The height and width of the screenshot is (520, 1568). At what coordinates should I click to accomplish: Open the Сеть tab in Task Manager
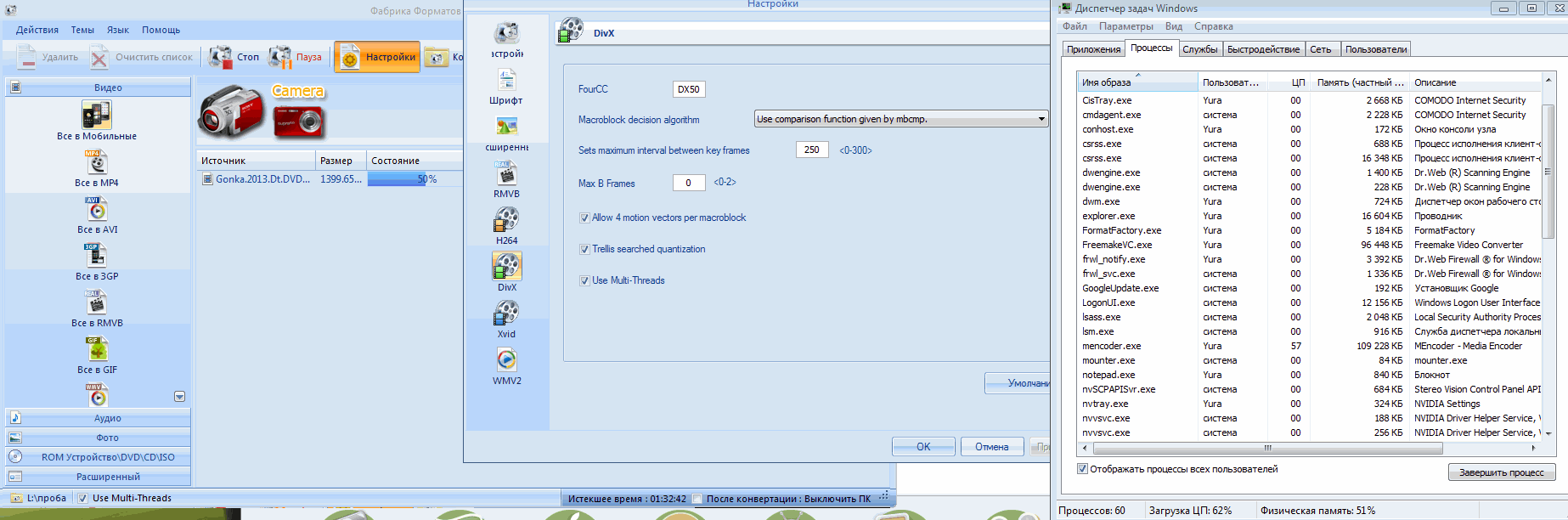point(1321,49)
